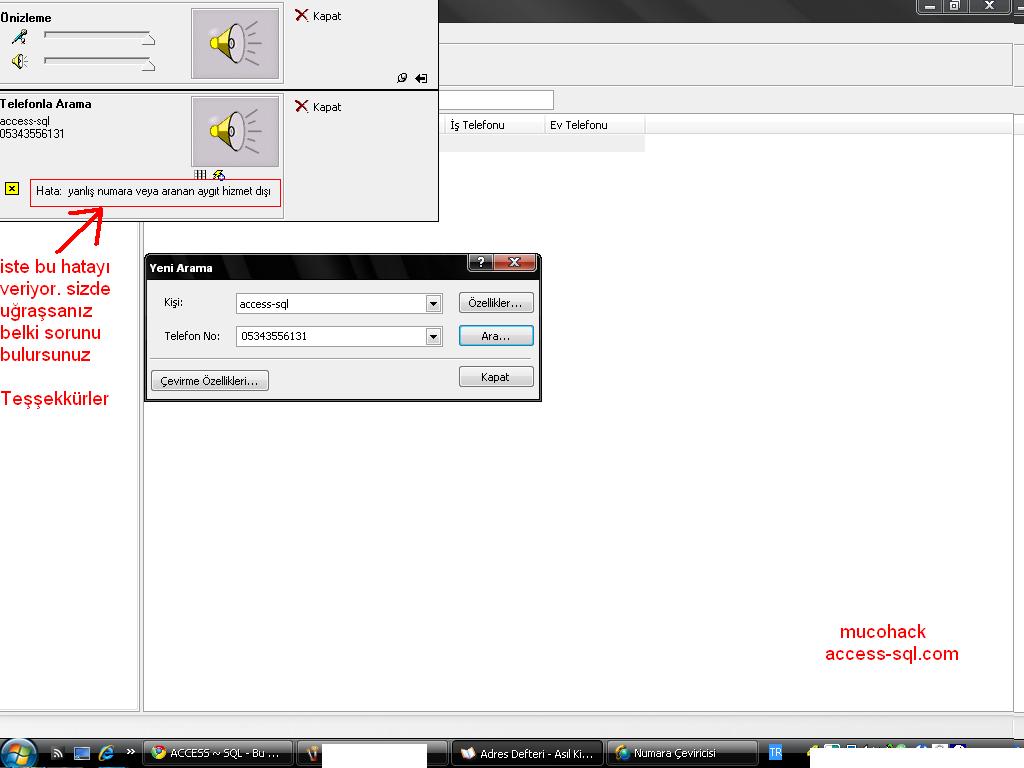The width and height of the screenshot is (1024, 768).
Task: Expand the quick launch overflow chevron
Action: coord(130,752)
